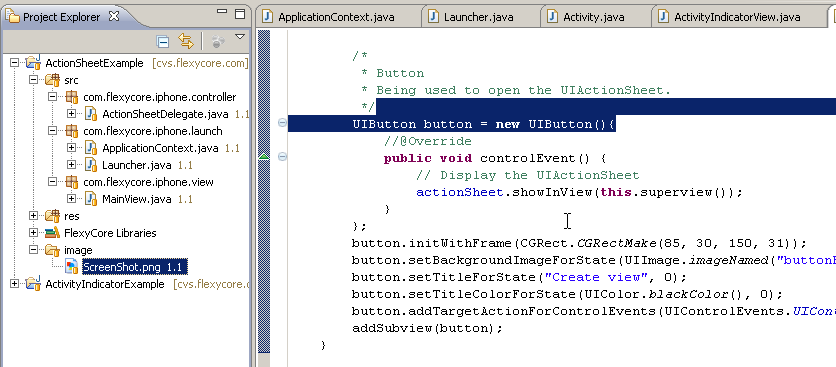The height and width of the screenshot is (367, 836).
Task: Click MainView.java file icon
Action: pyautogui.click(x=91, y=199)
